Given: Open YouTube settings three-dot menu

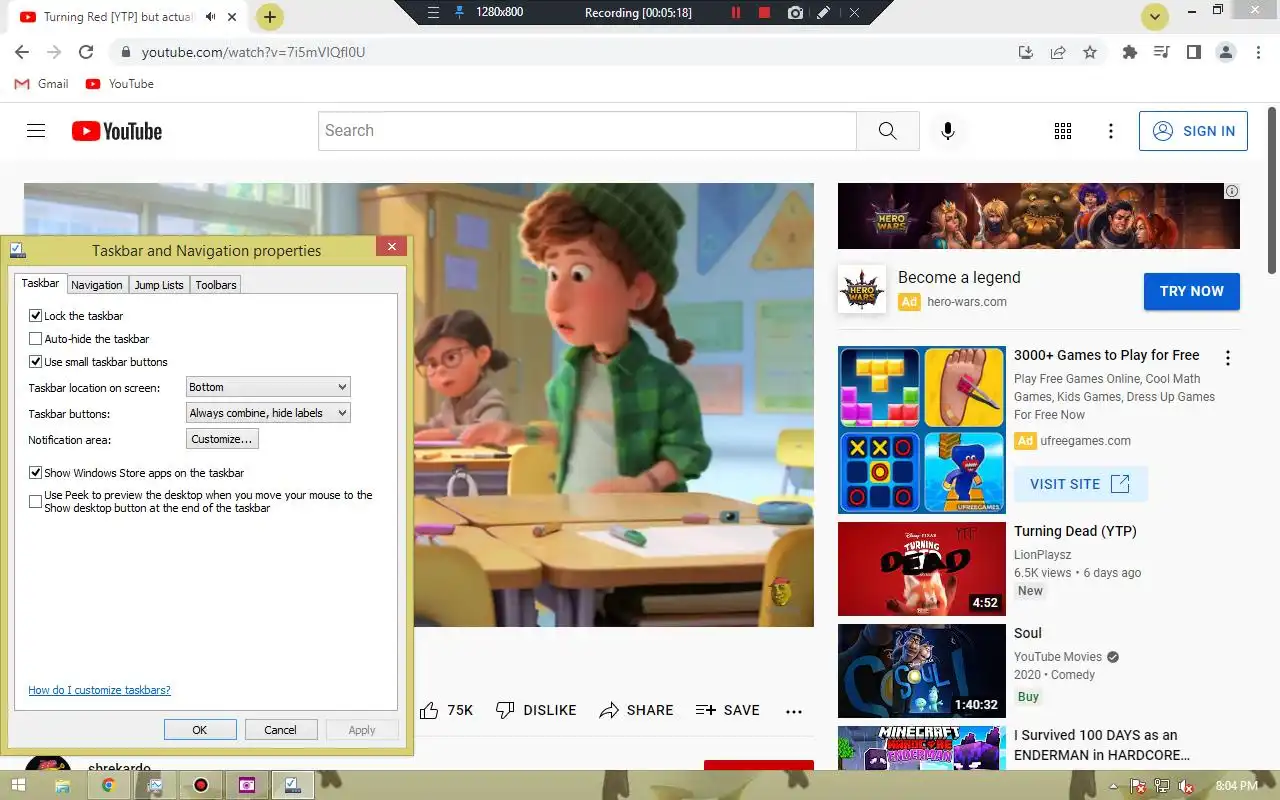Looking at the screenshot, I should point(1111,131).
